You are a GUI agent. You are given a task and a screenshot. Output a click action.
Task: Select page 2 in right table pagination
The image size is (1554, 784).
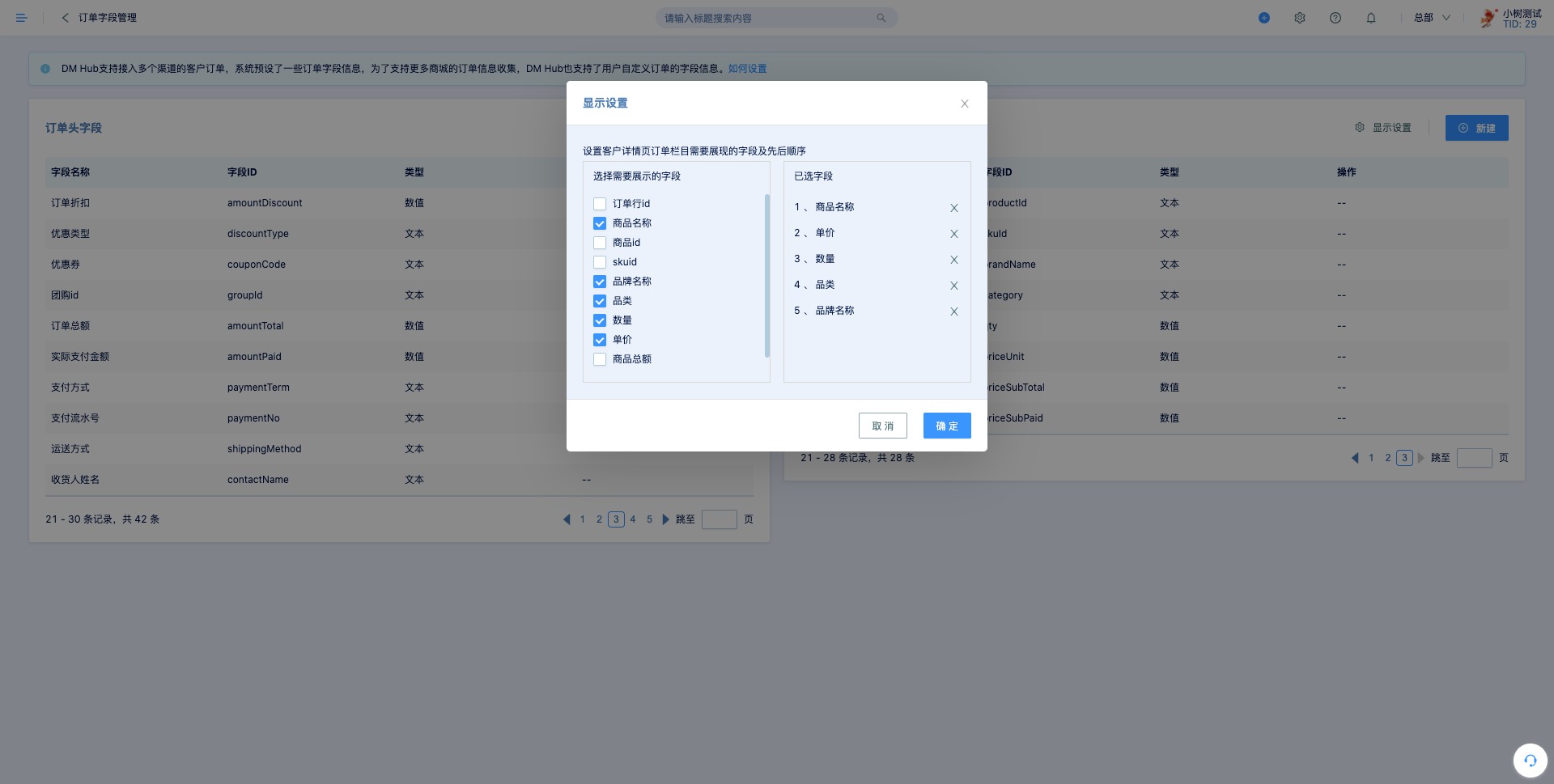pos(1388,458)
